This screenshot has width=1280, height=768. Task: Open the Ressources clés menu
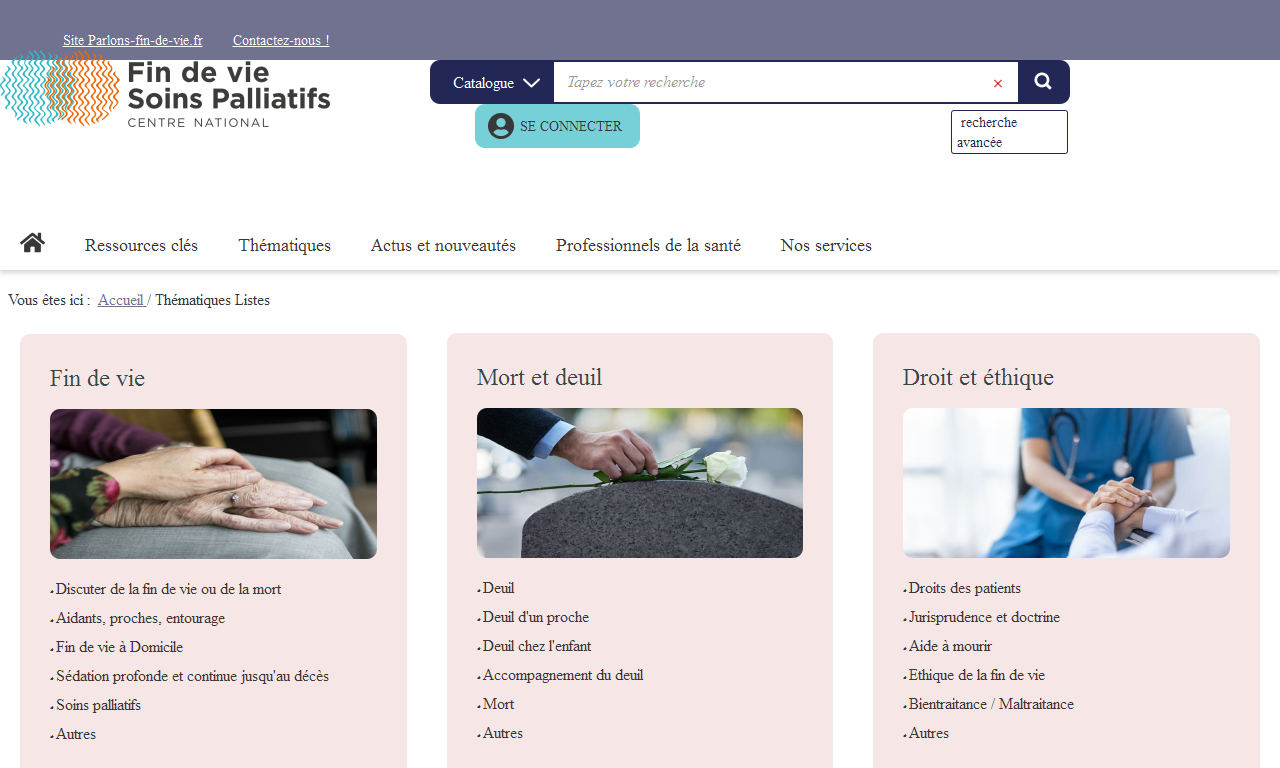pos(141,245)
